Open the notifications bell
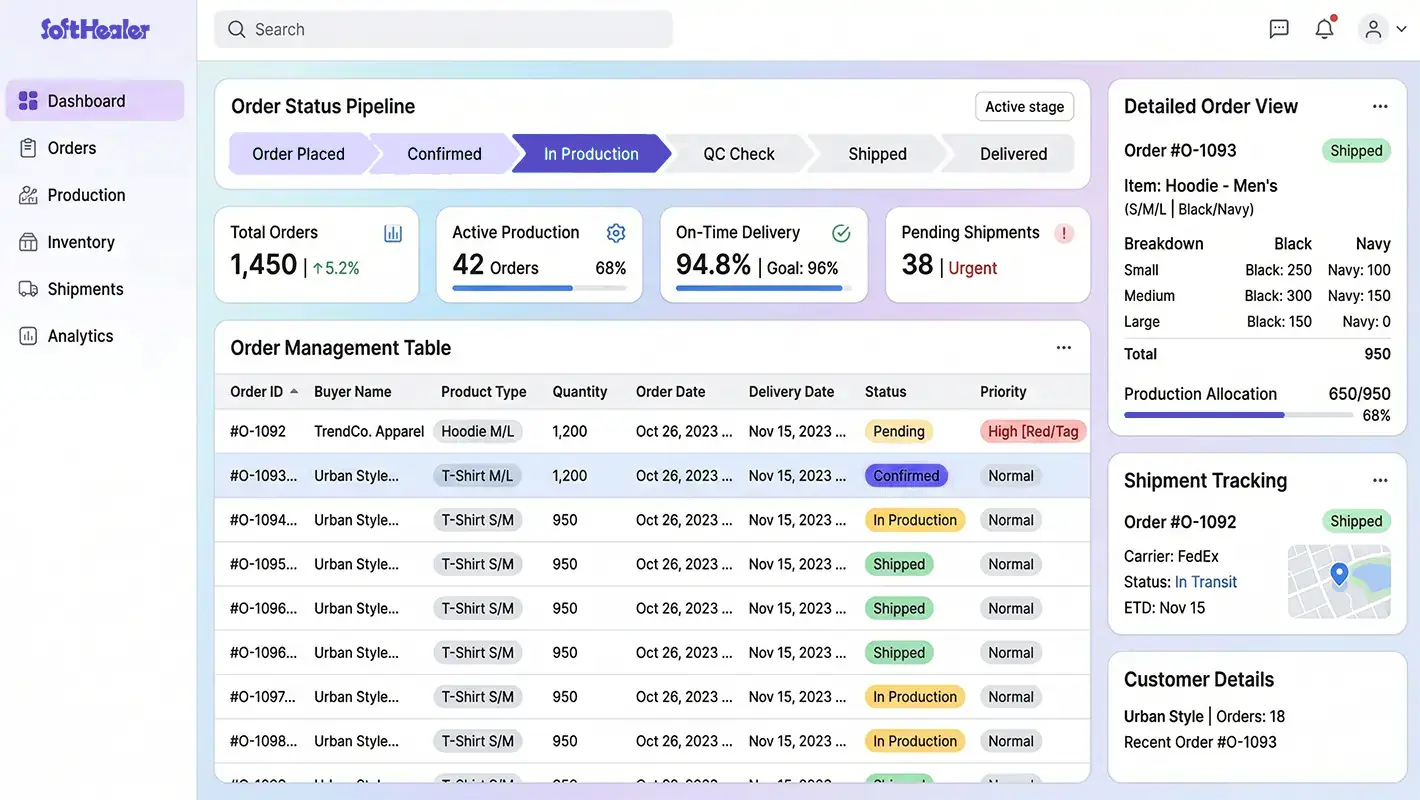The image size is (1420, 800). (1324, 28)
